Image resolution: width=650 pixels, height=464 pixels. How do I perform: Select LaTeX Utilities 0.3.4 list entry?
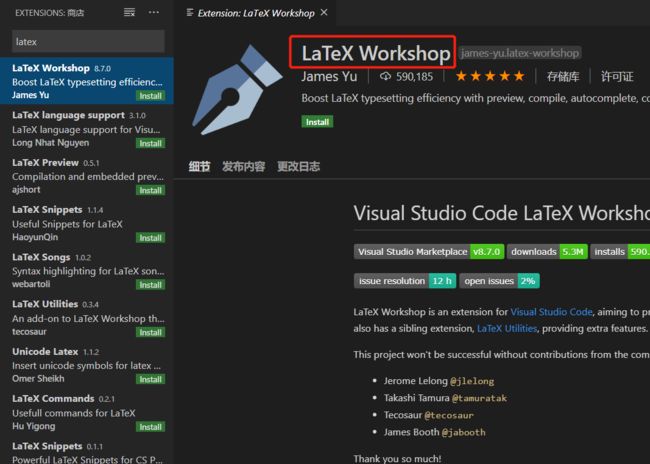point(87,317)
